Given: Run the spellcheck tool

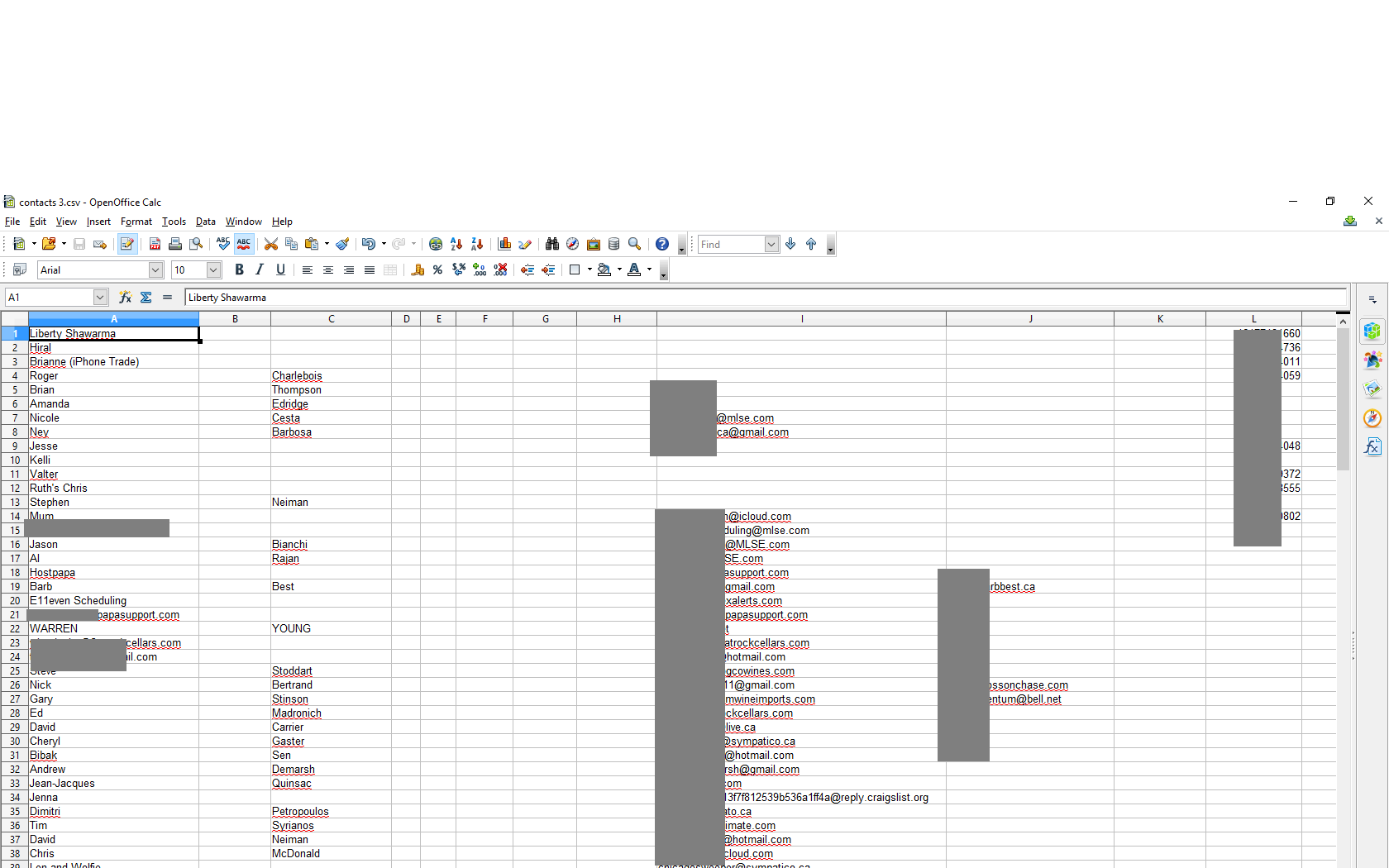Looking at the screenshot, I should [222, 244].
